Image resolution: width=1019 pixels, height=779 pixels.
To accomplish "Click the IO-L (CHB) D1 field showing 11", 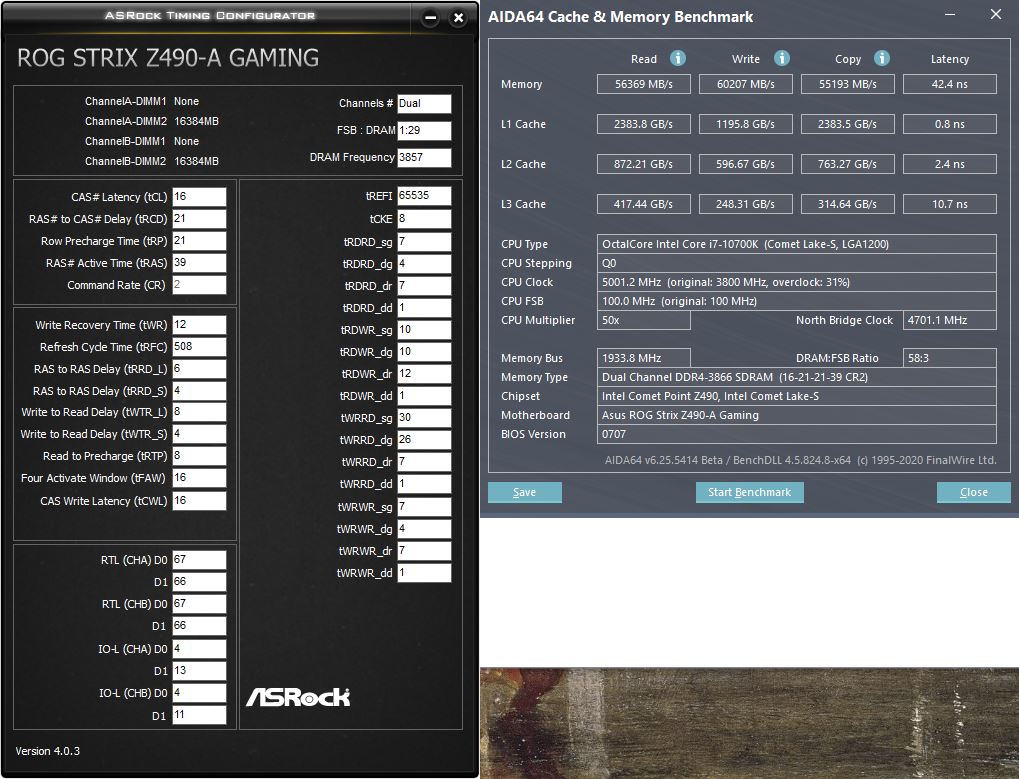I will click(199, 715).
